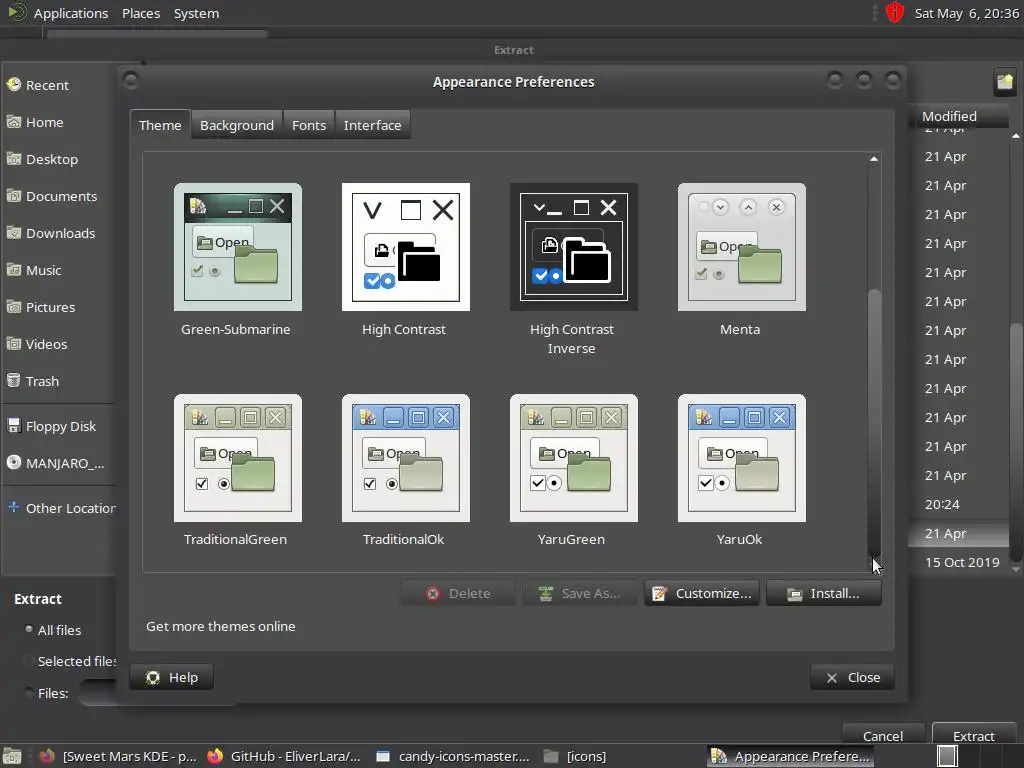Open the Applications menu
Screen dimensions: 1024x768
pyautogui.click(x=71, y=13)
